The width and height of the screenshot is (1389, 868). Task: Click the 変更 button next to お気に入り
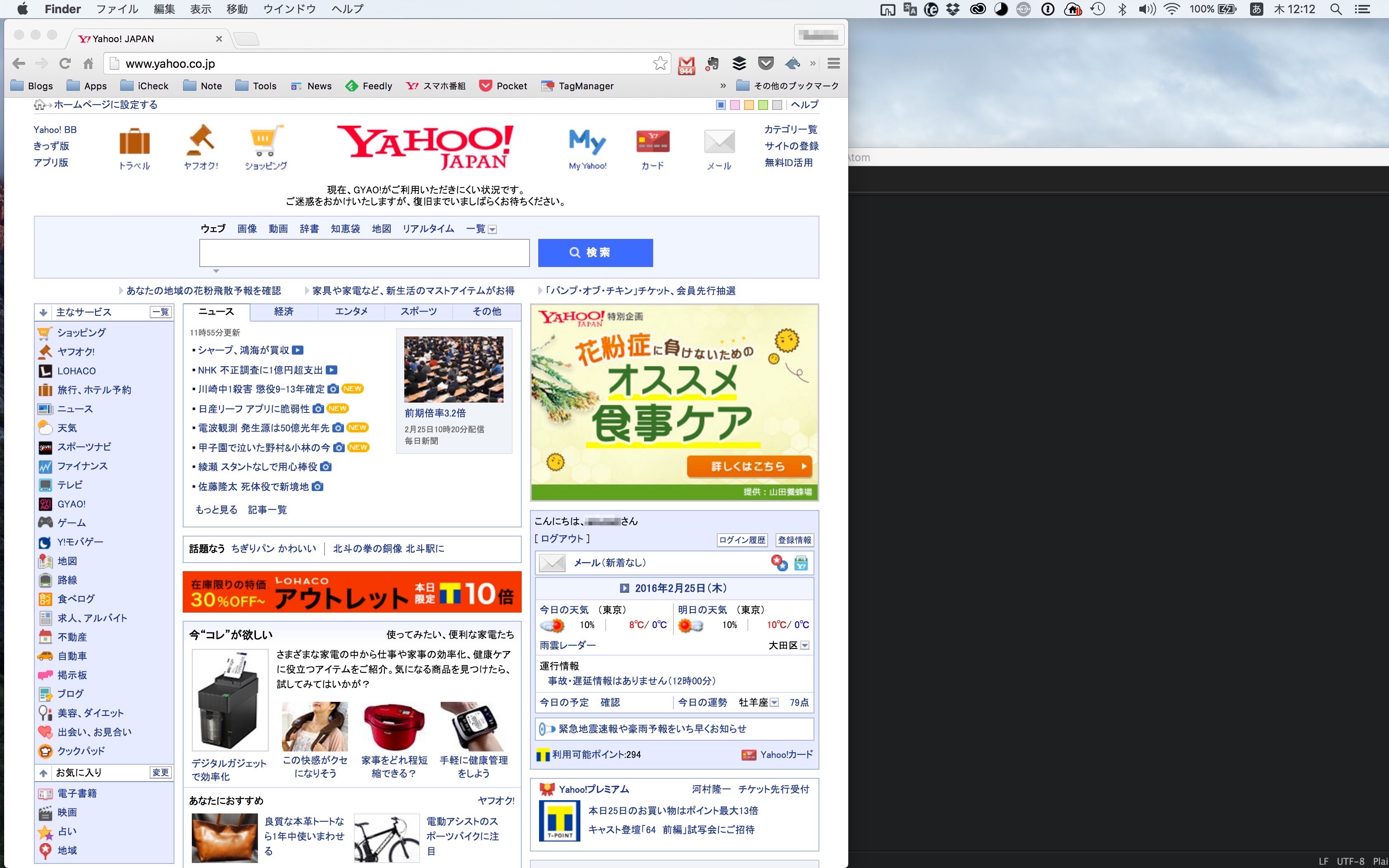point(161,773)
